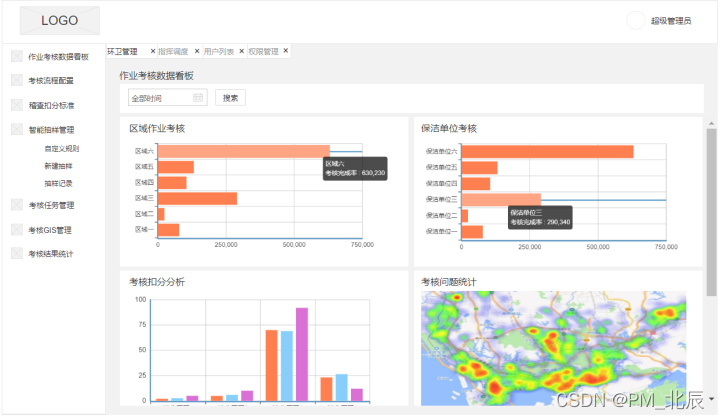The width and height of the screenshot is (720, 419).
Task: Close the 权限管理 tab
Action: 286,51
